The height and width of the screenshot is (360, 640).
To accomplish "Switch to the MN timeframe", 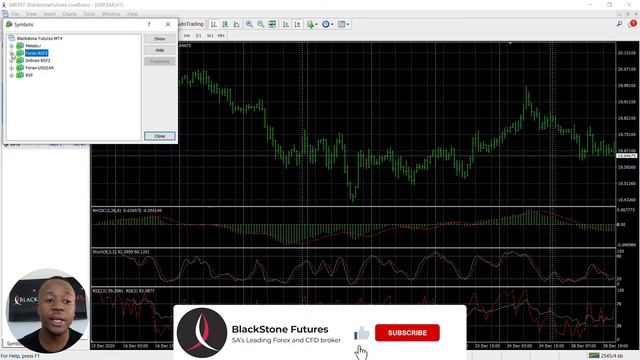I will (221, 36).
